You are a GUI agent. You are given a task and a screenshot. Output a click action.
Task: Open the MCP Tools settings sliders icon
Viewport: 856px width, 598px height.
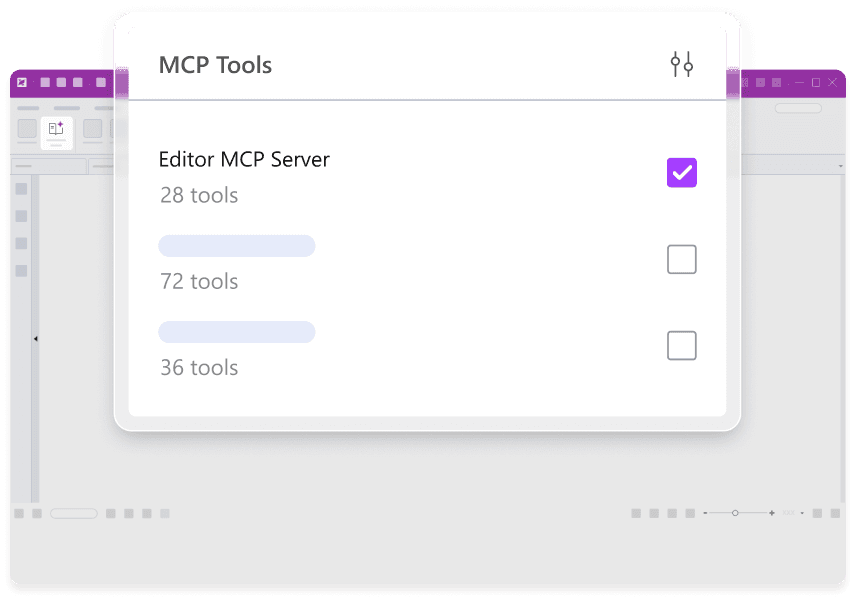681,66
